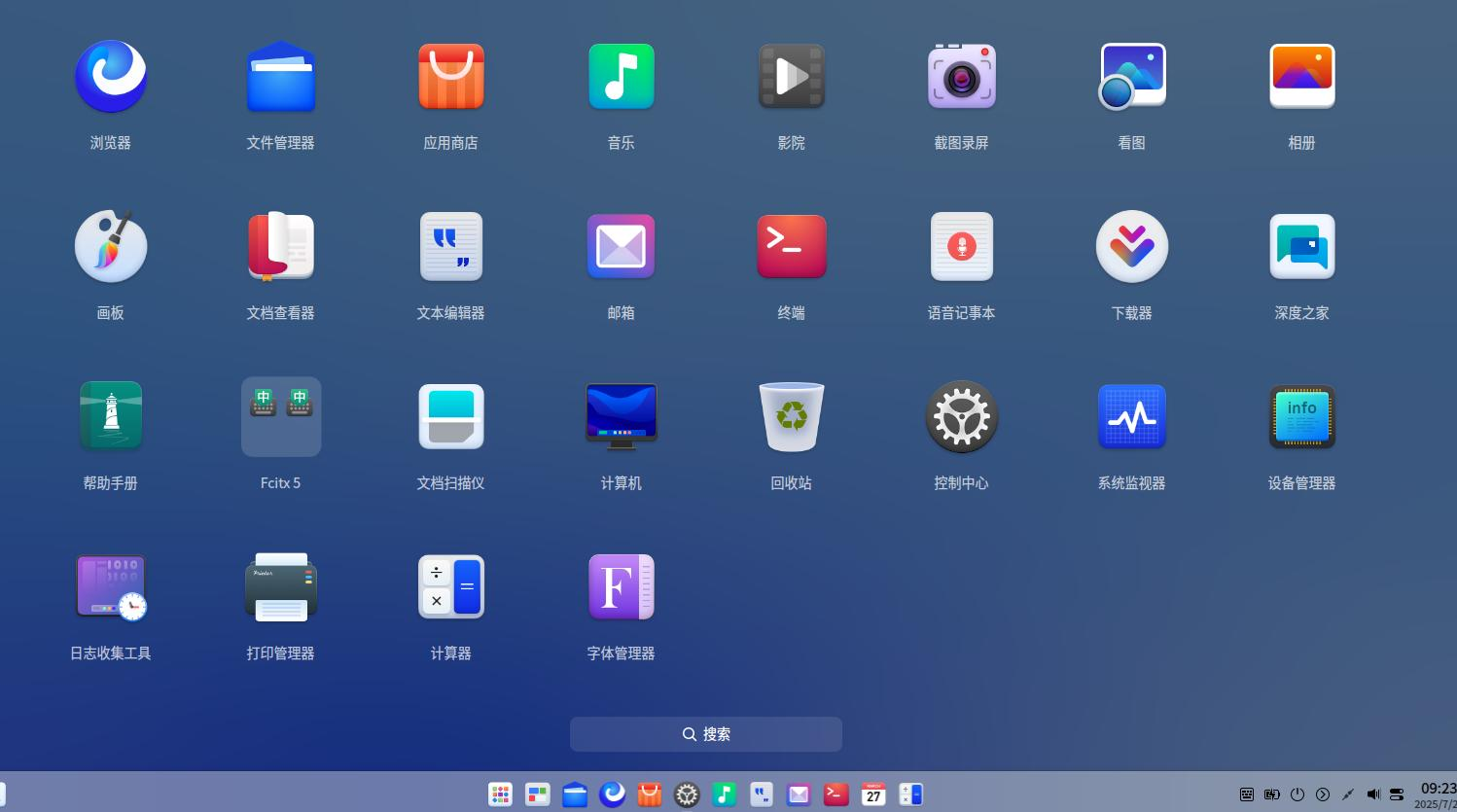The image size is (1457, 812).
Task: Launch 终端 from the launcher grid
Action: pos(792,246)
